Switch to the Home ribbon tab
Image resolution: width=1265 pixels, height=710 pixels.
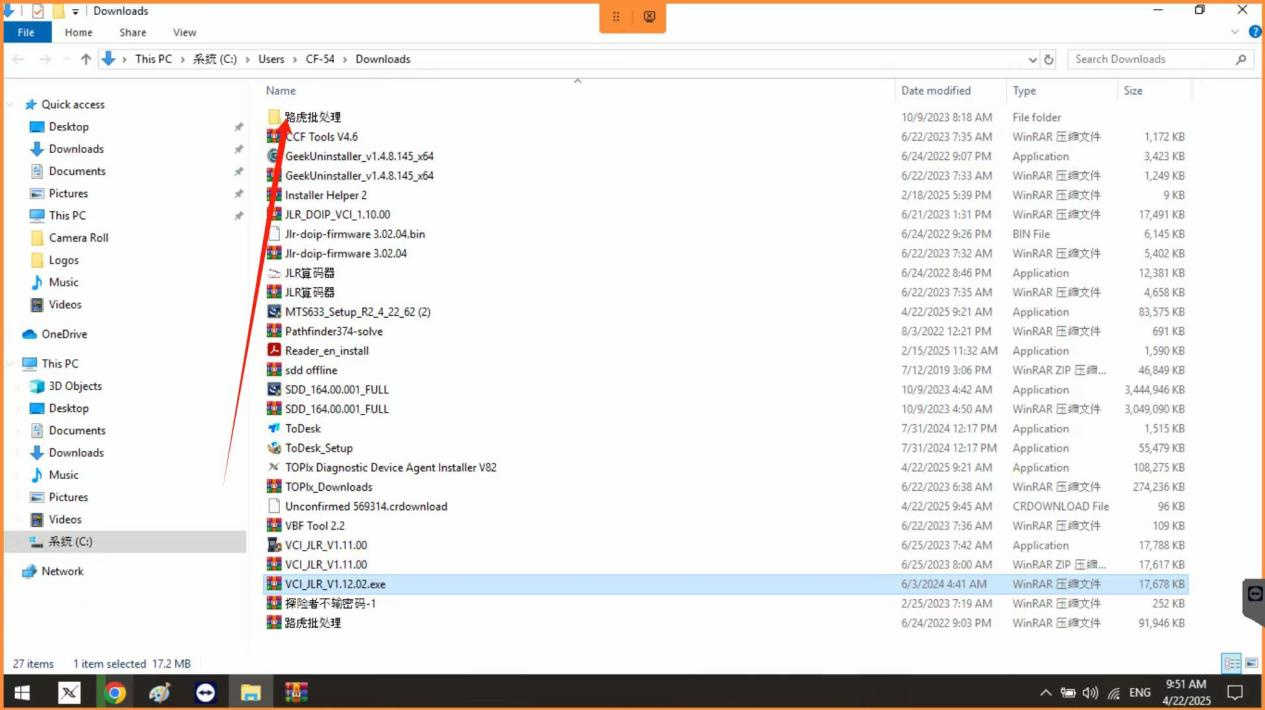click(78, 32)
